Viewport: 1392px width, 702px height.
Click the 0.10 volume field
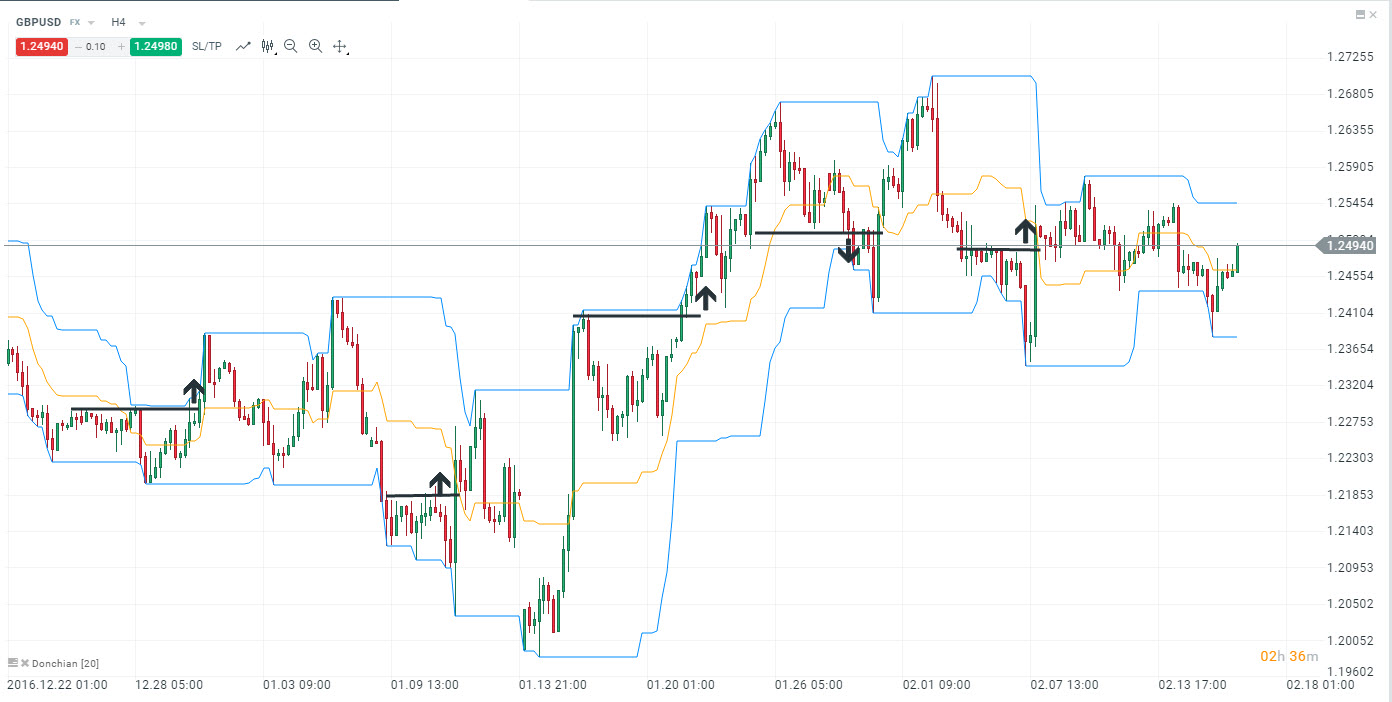98,46
